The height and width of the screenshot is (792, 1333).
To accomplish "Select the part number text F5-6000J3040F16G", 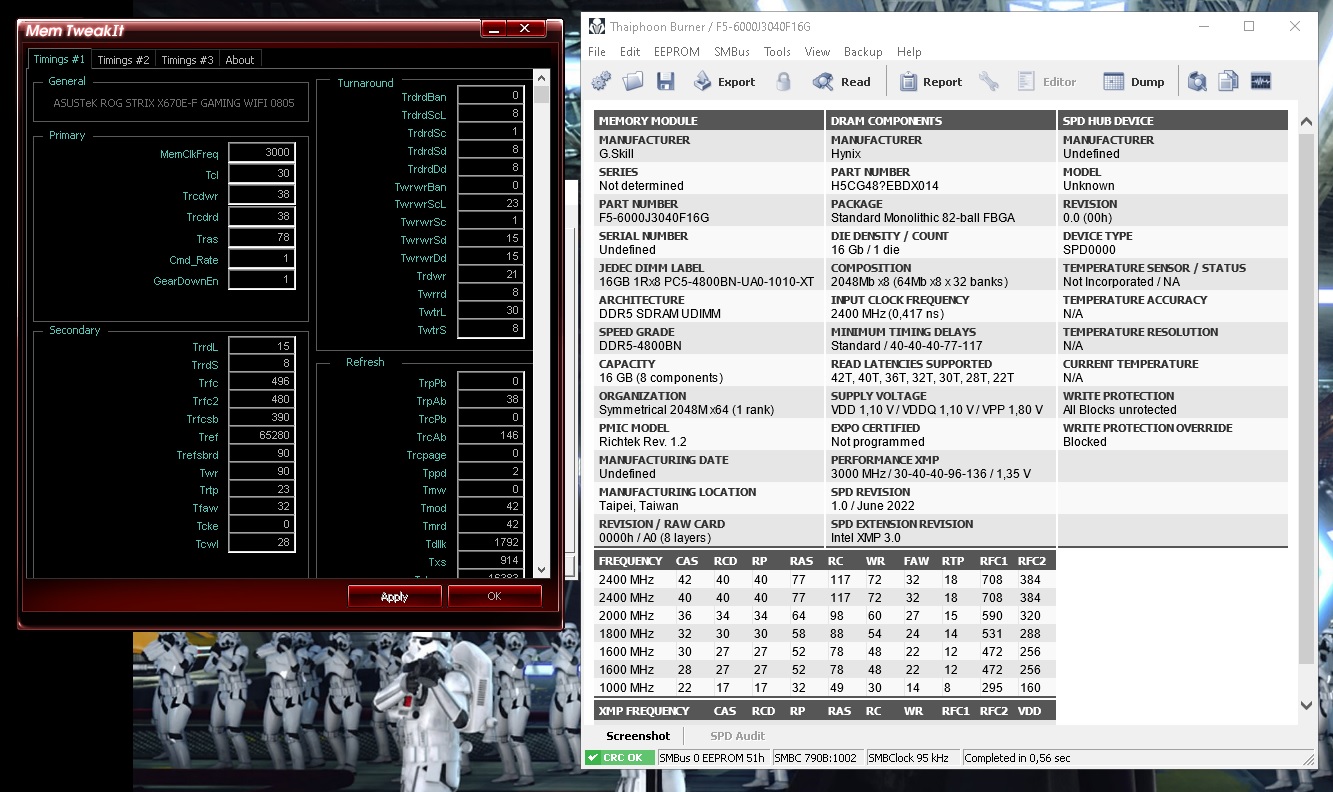I will (654, 218).
